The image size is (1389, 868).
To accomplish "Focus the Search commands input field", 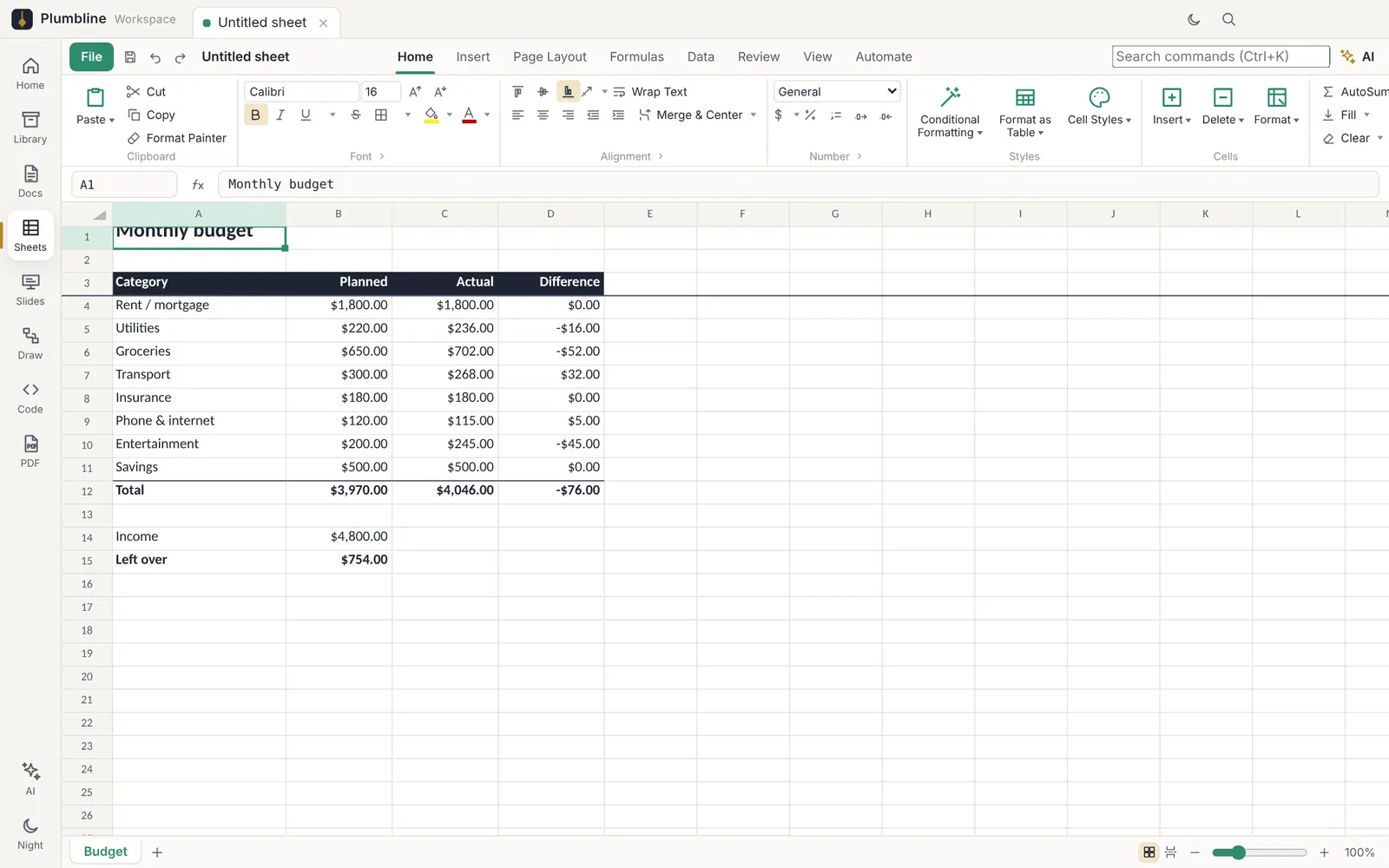I will click(1221, 56).
